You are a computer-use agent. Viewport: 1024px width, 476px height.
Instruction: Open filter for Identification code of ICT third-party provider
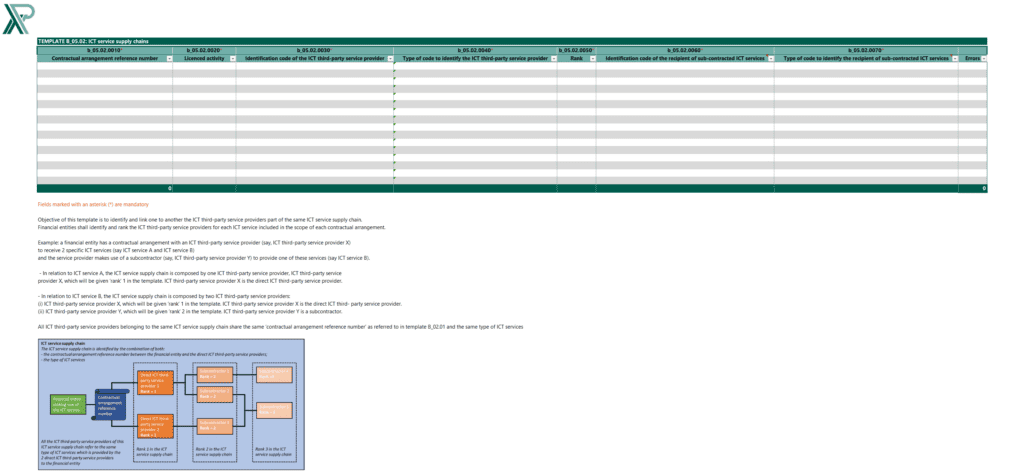pyautogui.click(x=390, y=59)
